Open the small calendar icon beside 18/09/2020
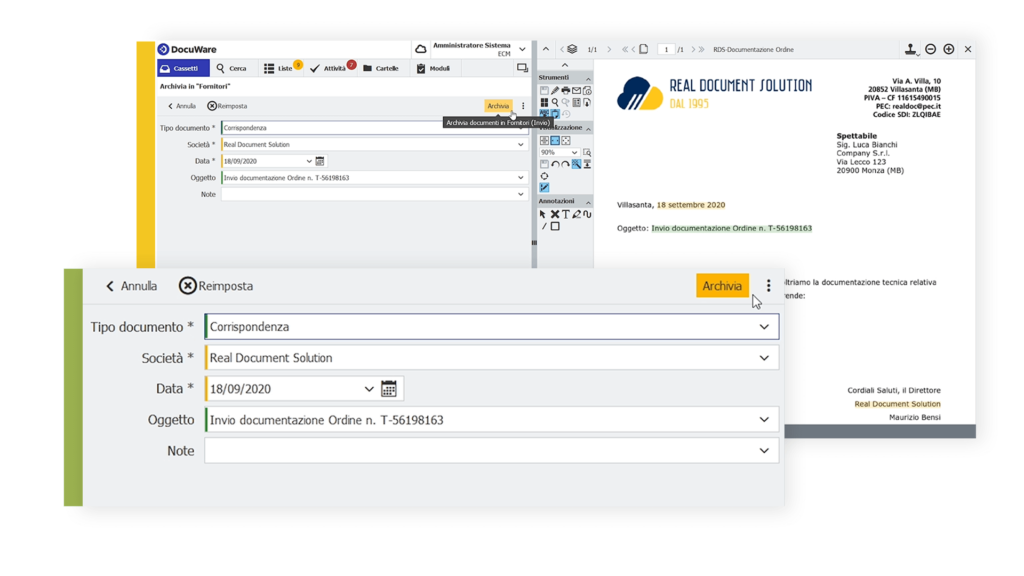This screenshot has height=576, width=1024. click(320, 161)
